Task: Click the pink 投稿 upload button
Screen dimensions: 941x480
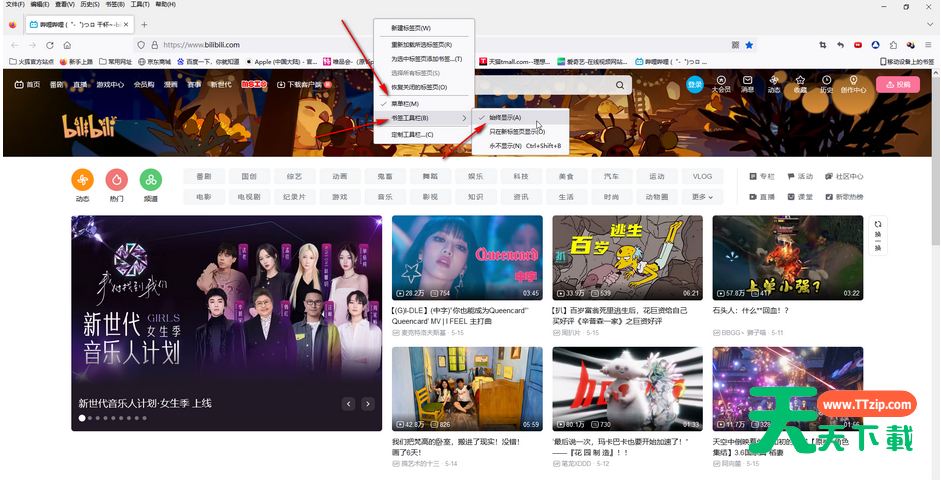Action: pos(898,85)
